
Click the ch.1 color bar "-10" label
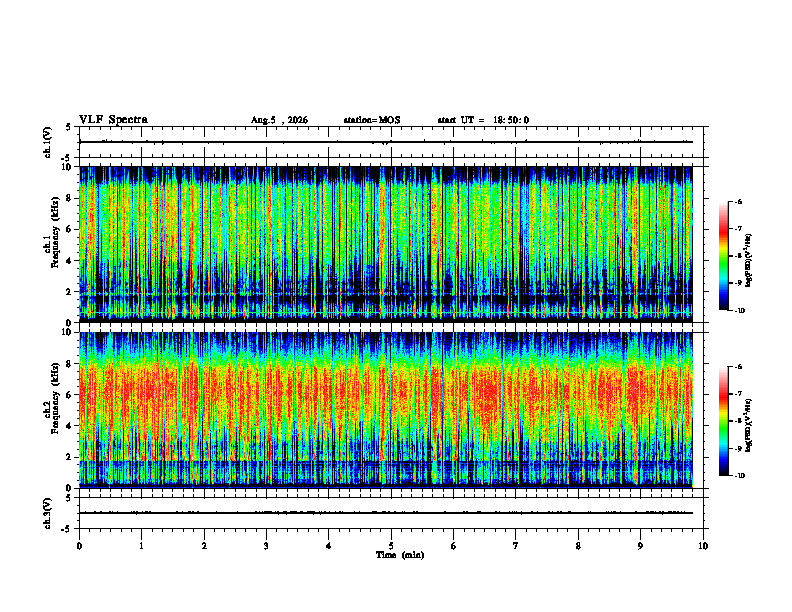(x=739, y=311)
